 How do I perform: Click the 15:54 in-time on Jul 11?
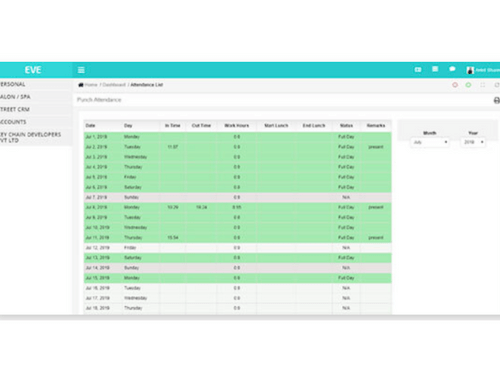(173, 238)
